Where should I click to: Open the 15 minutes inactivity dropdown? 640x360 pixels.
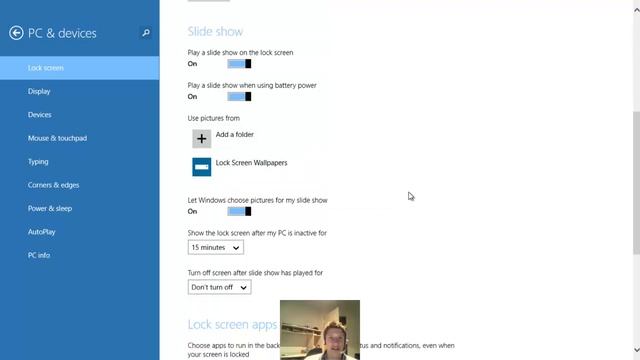click(x=216, y=247)
